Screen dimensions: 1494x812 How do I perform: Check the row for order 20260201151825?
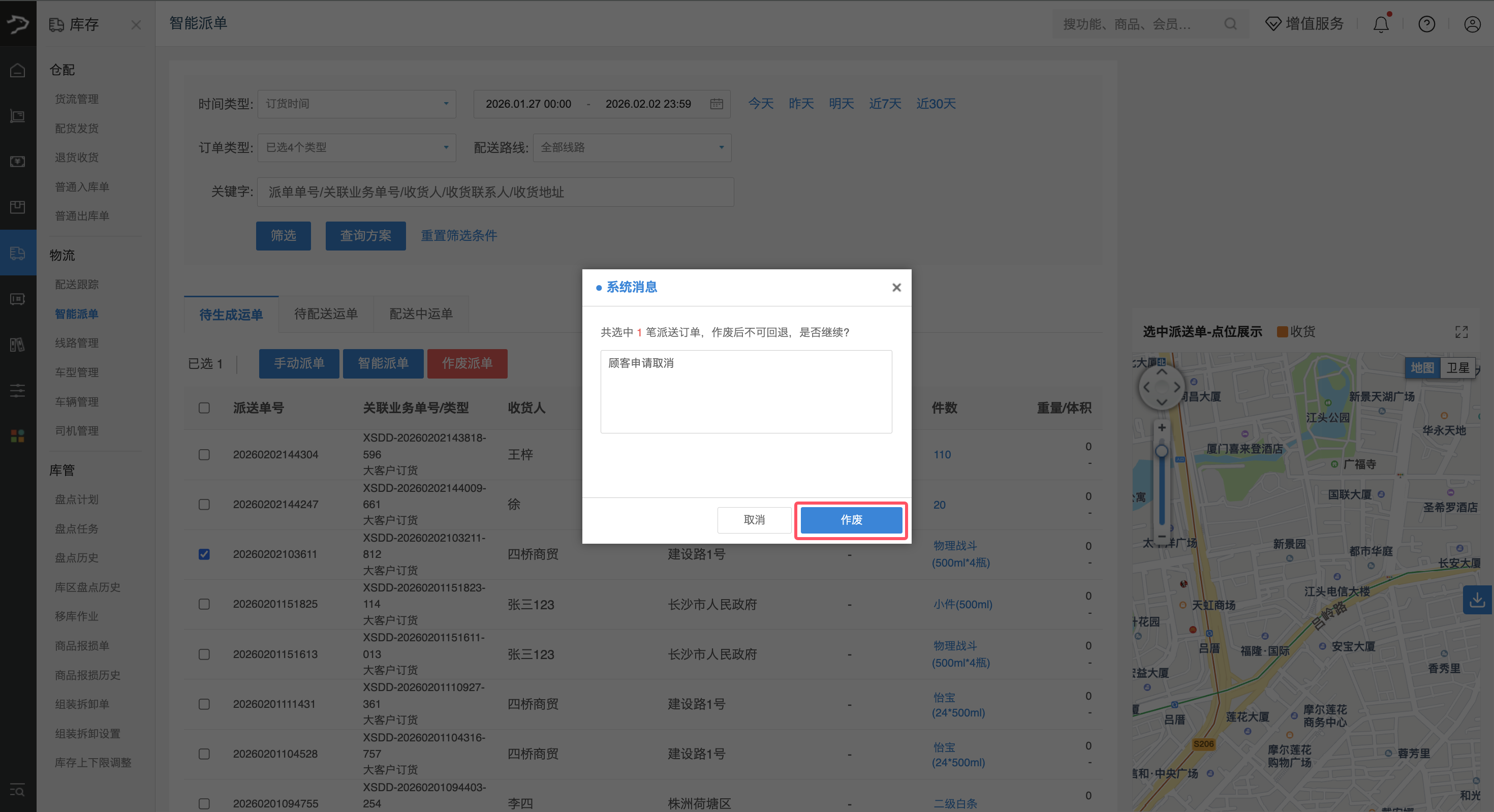tap(204, 604)
